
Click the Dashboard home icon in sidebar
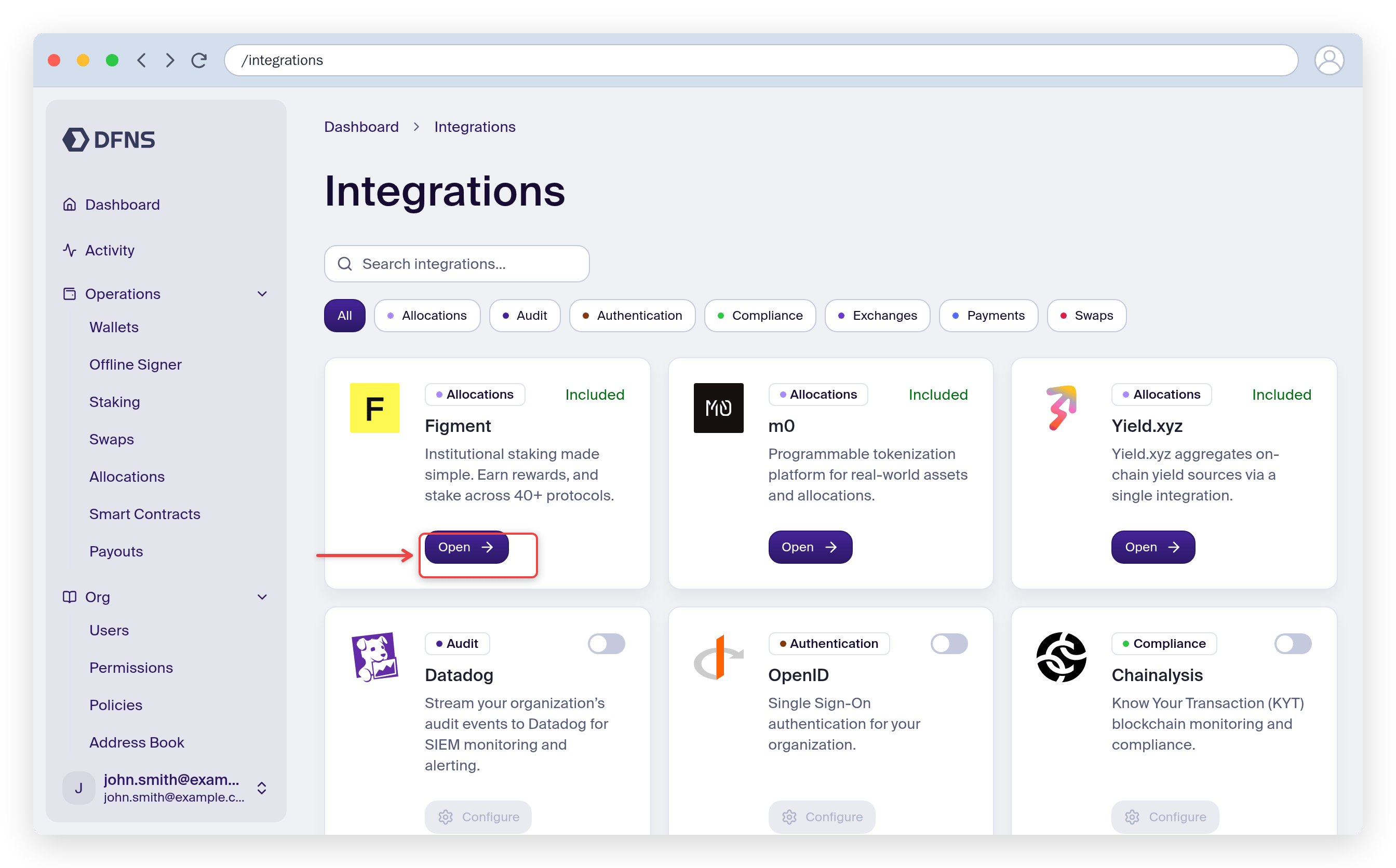coord(70,205)
